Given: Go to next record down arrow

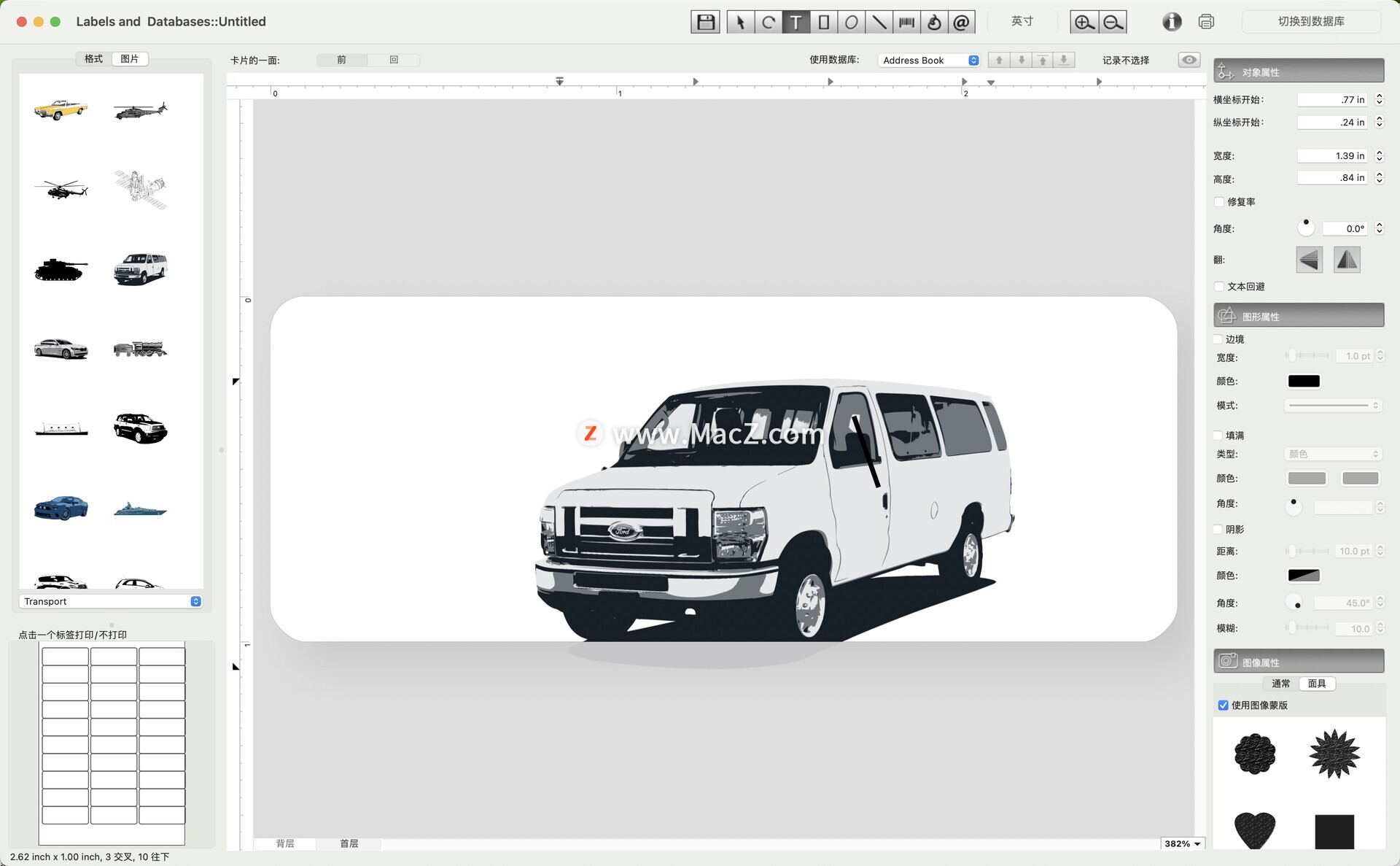Looking at the screenshot, I should (x=1021, y=60).
